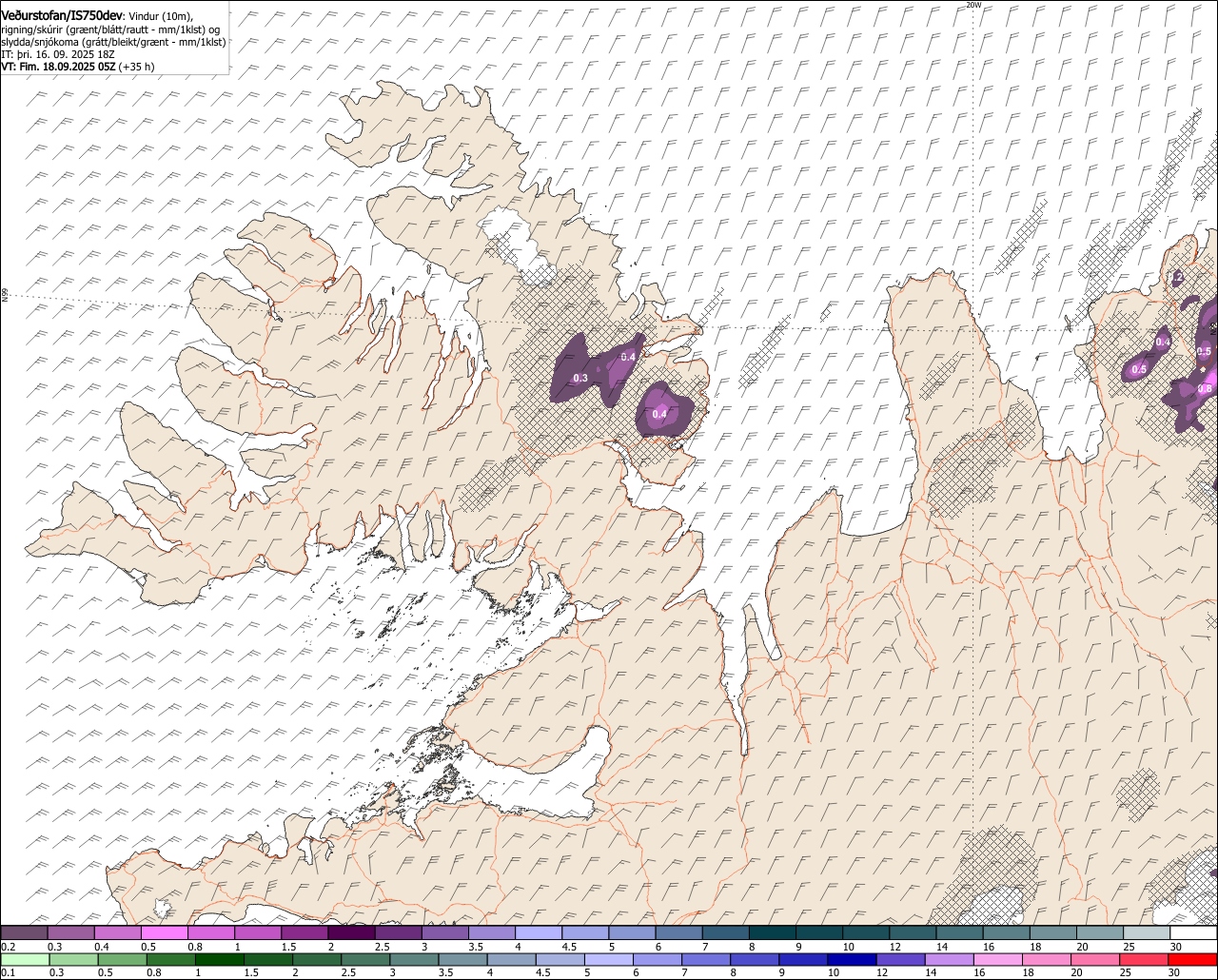This screenshot has height=980, width=1218.
Task: Pick the rain legend swatch labeled 3
Action: (414, 959)
